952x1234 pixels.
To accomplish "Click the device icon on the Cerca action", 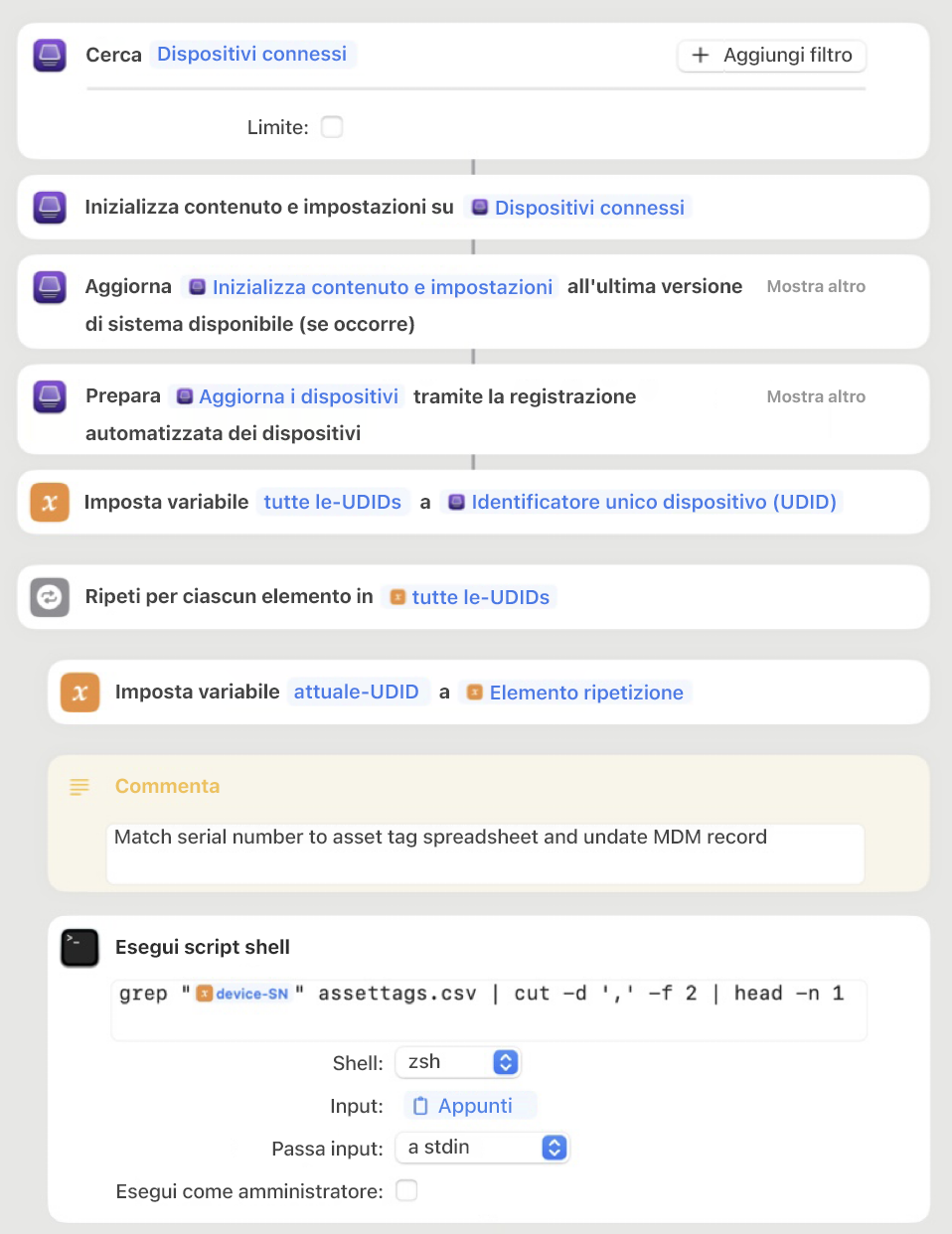I will click(x=49, y=56).
